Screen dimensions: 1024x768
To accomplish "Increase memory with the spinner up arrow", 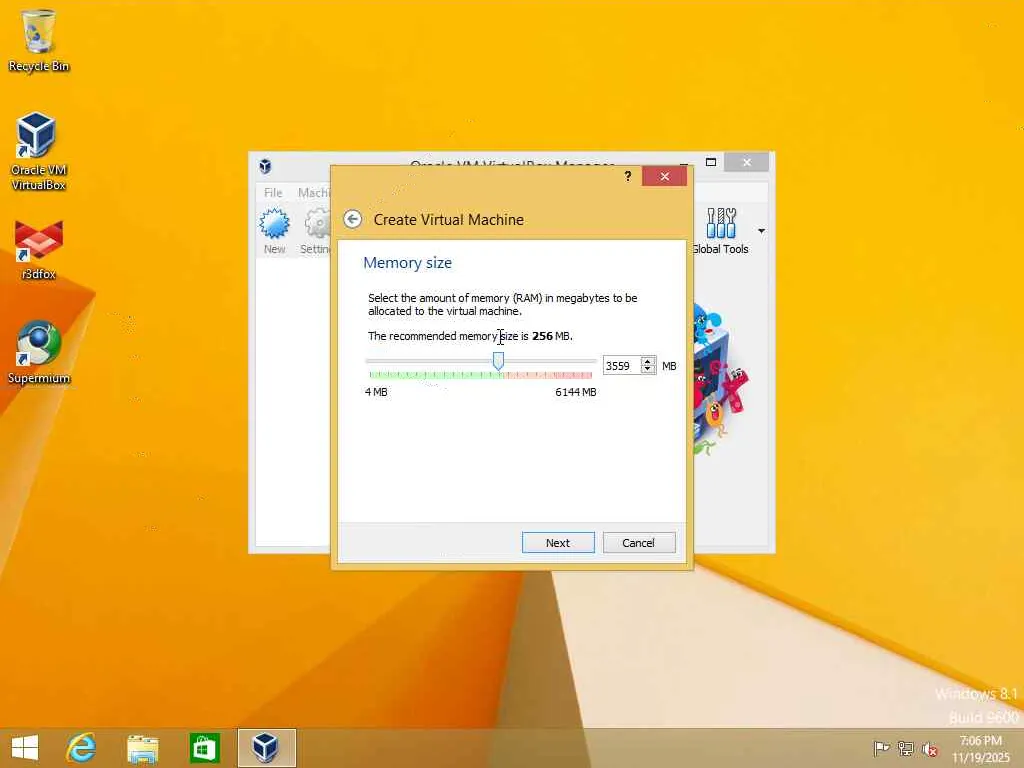I will click(648, 360).
